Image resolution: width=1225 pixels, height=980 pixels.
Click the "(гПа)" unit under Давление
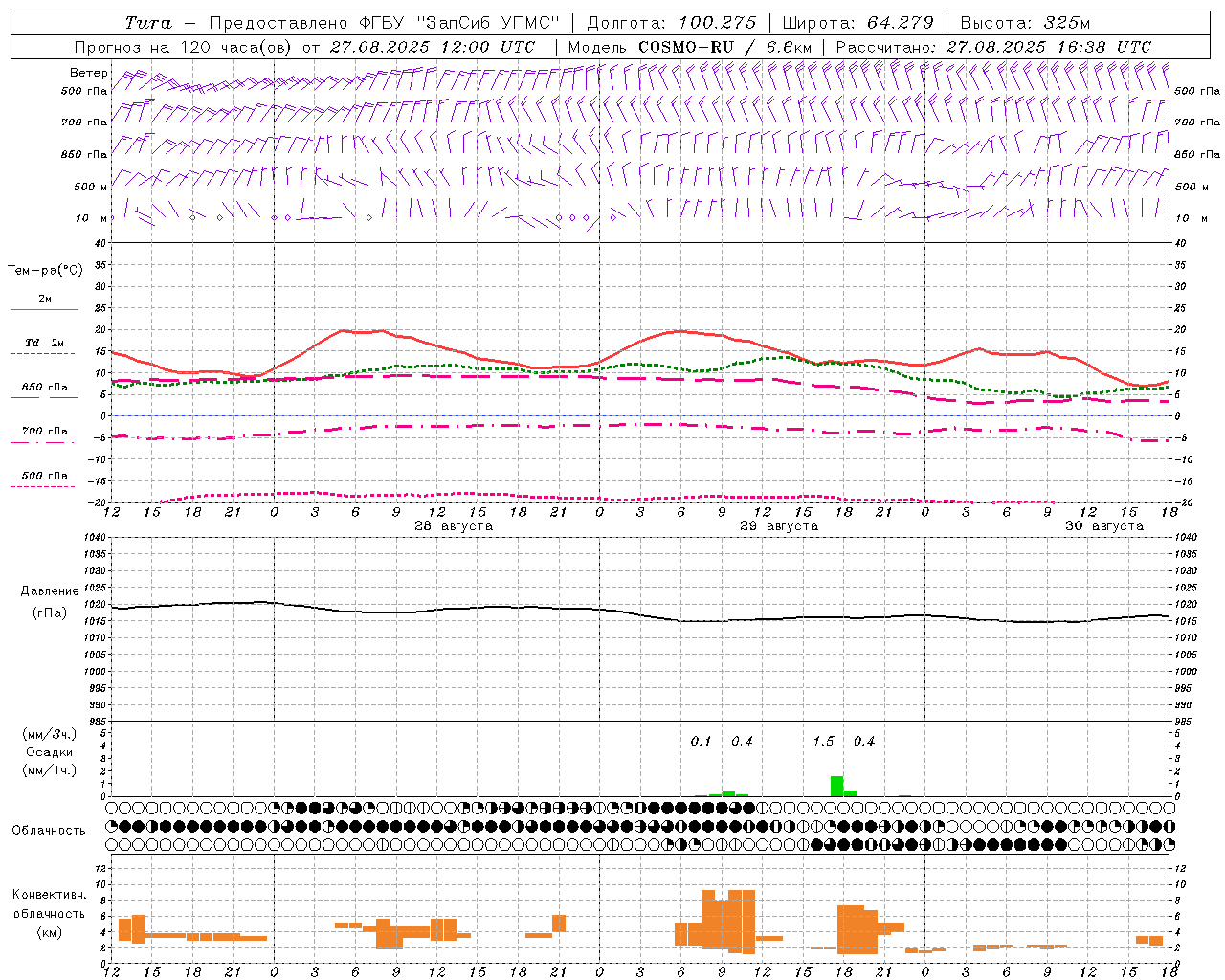click(x=50, y=613)
